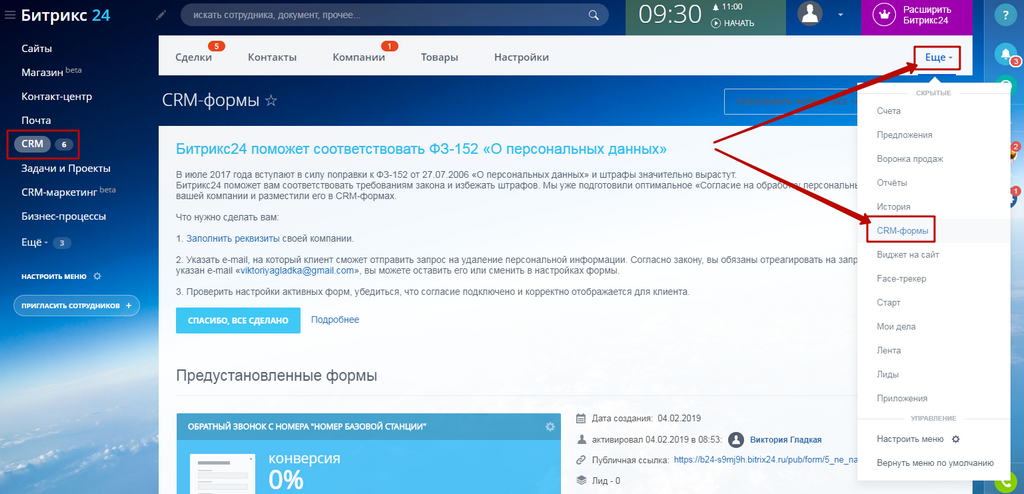Open Бизнес-процессы in sidebar
This screenshot has height=494, width=1024.
pos(63,216)
